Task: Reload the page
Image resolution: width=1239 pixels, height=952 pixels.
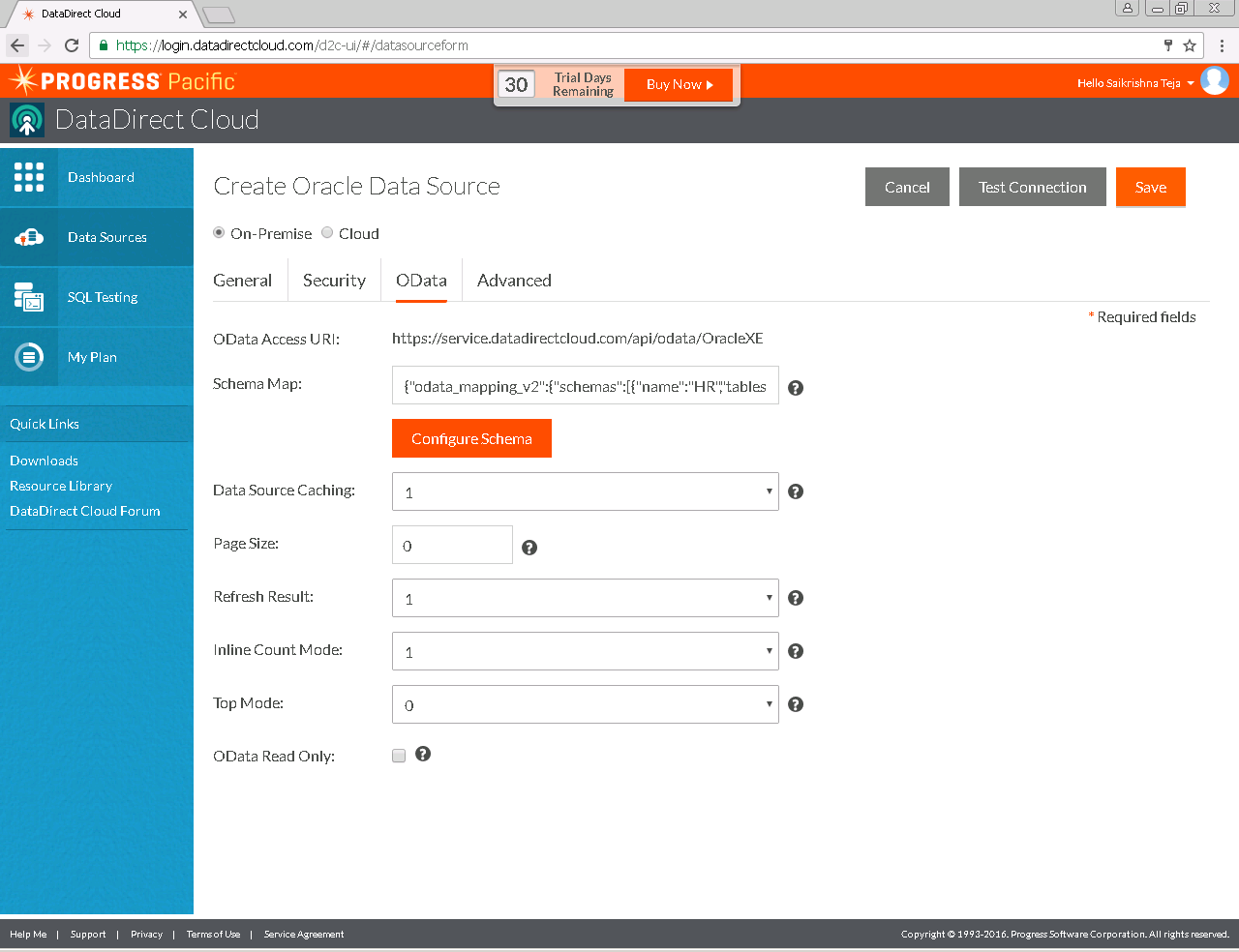Action: 72,45
